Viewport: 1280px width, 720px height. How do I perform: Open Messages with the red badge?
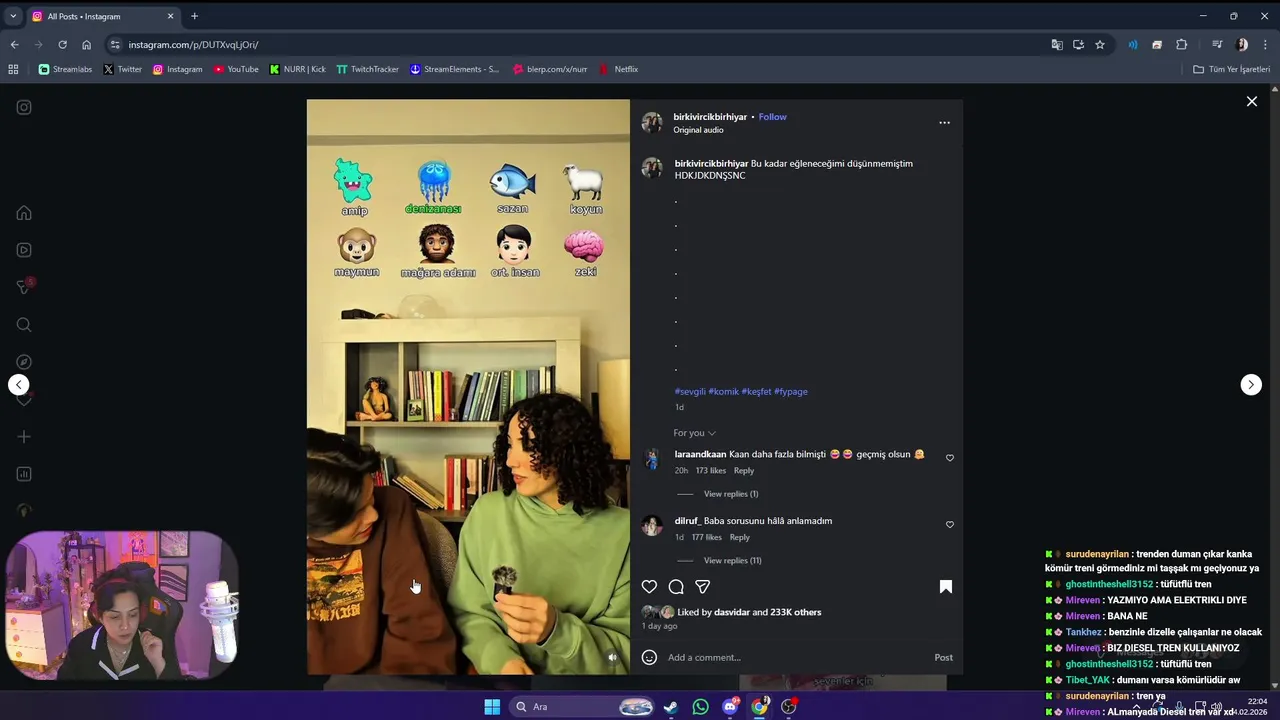coord(24,287)
